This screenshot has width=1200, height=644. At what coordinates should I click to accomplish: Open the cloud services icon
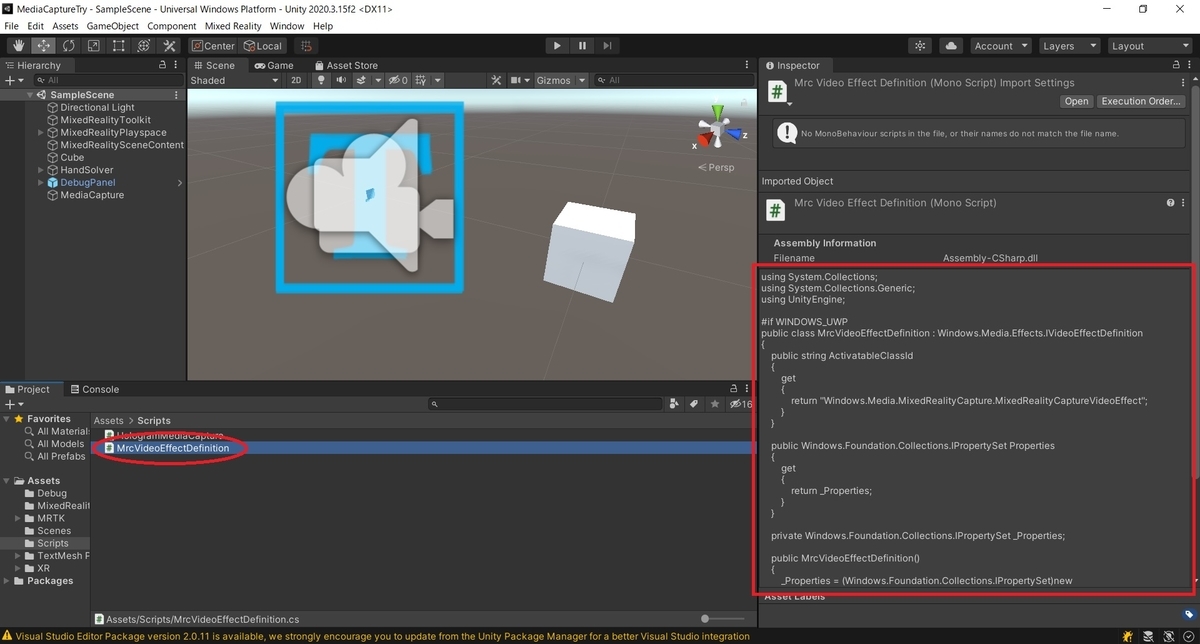[x=951, y=46]
